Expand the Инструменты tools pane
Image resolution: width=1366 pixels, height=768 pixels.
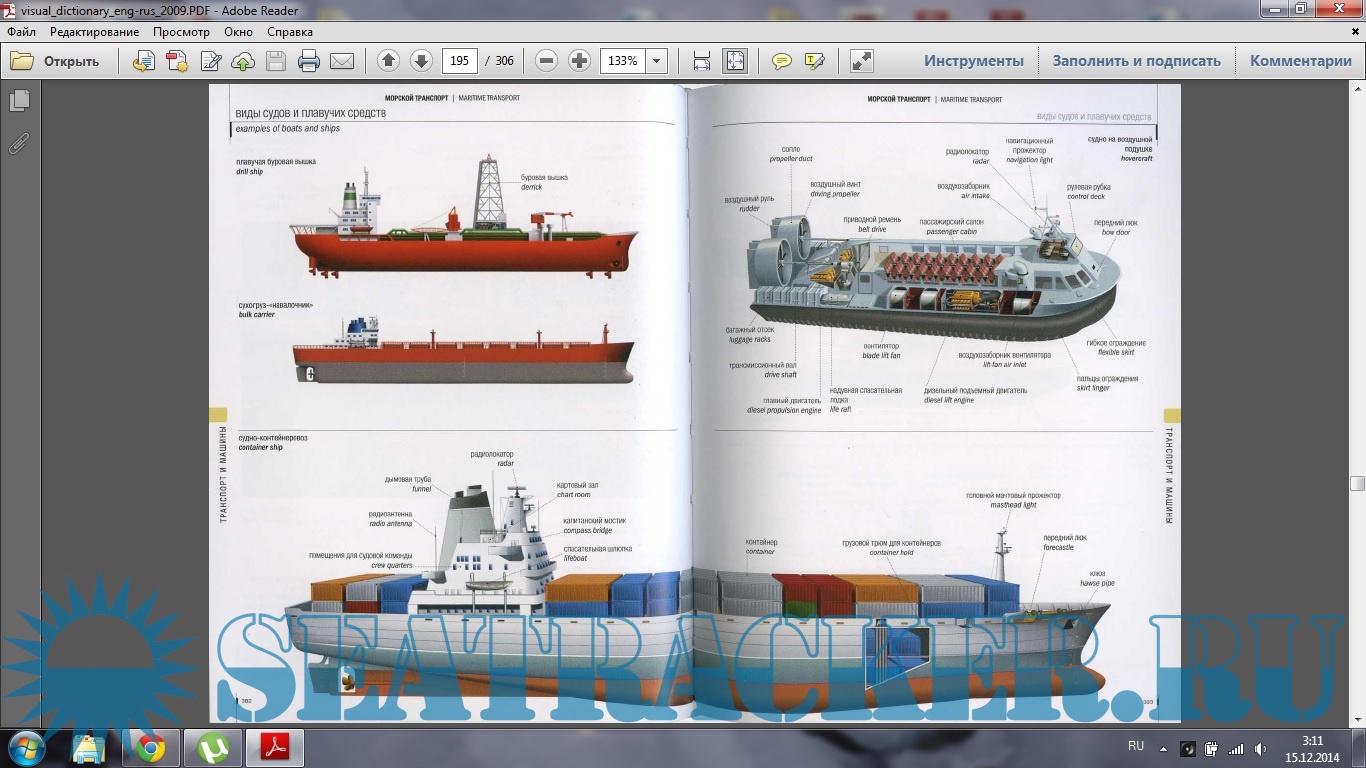[973, 61]
